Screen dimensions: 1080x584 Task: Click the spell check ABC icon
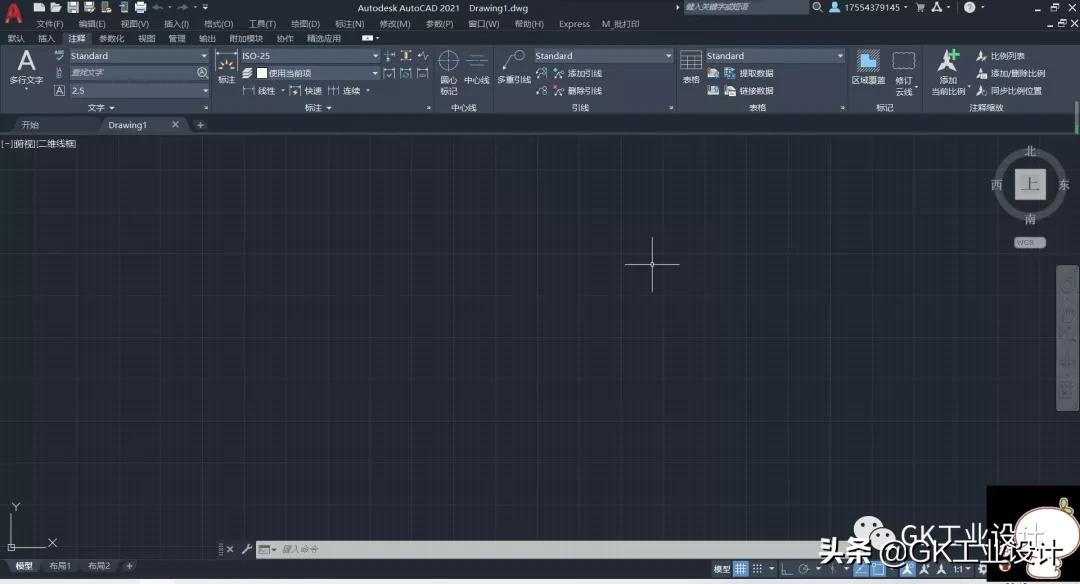(x=59, y=55)
